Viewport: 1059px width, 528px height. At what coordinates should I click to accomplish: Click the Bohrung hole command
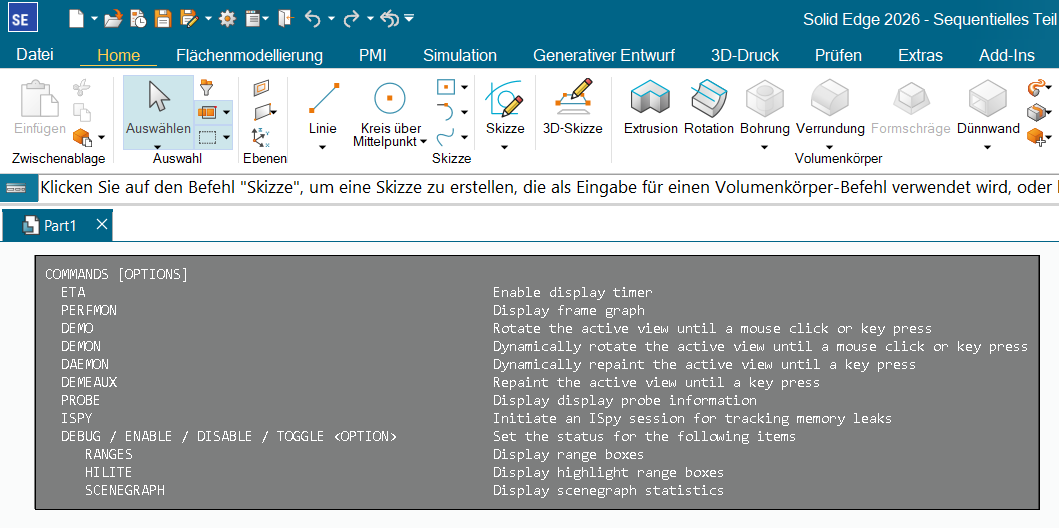pos(765,108)
